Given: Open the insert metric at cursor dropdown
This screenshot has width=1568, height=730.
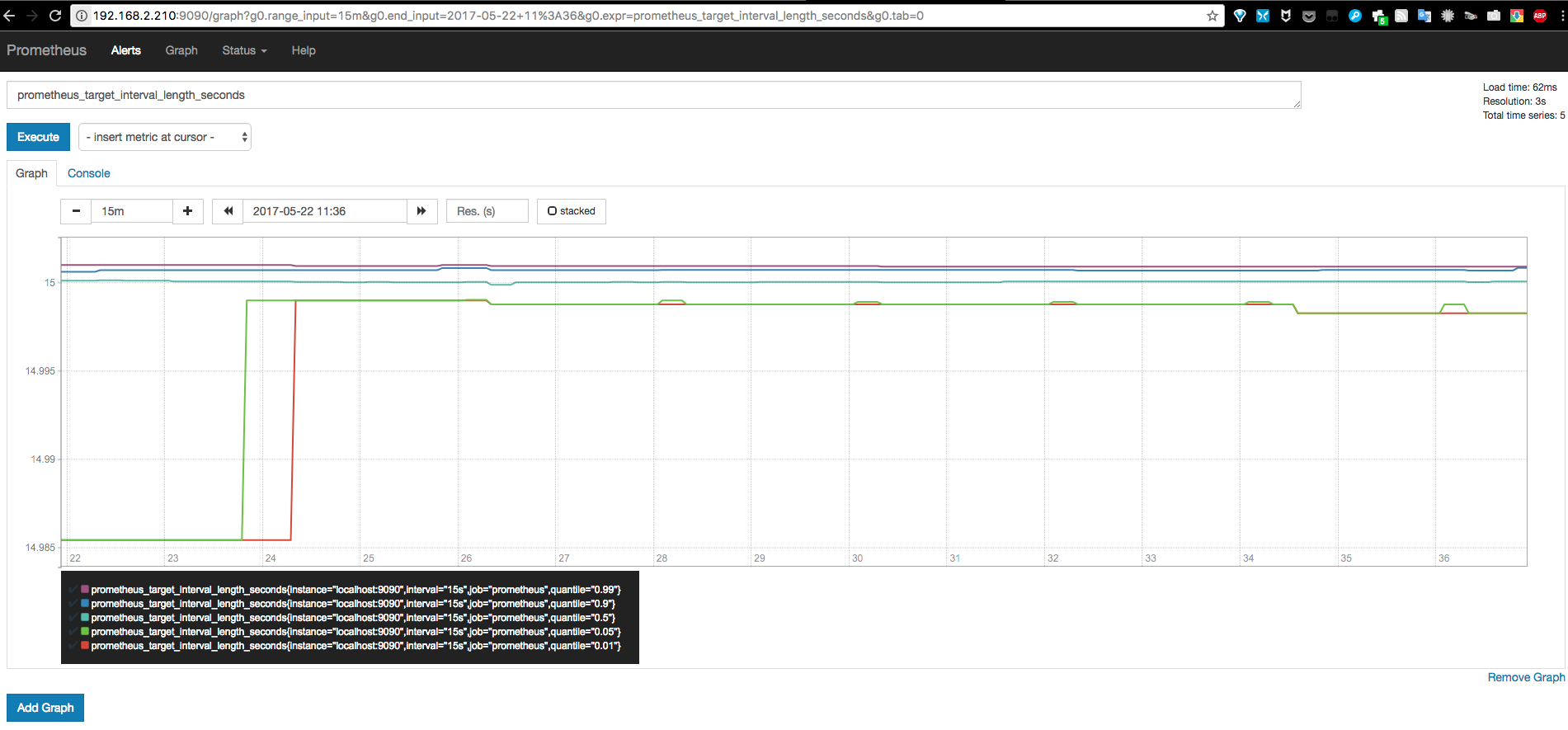Looking at the screenshot, I should [165, 137].
